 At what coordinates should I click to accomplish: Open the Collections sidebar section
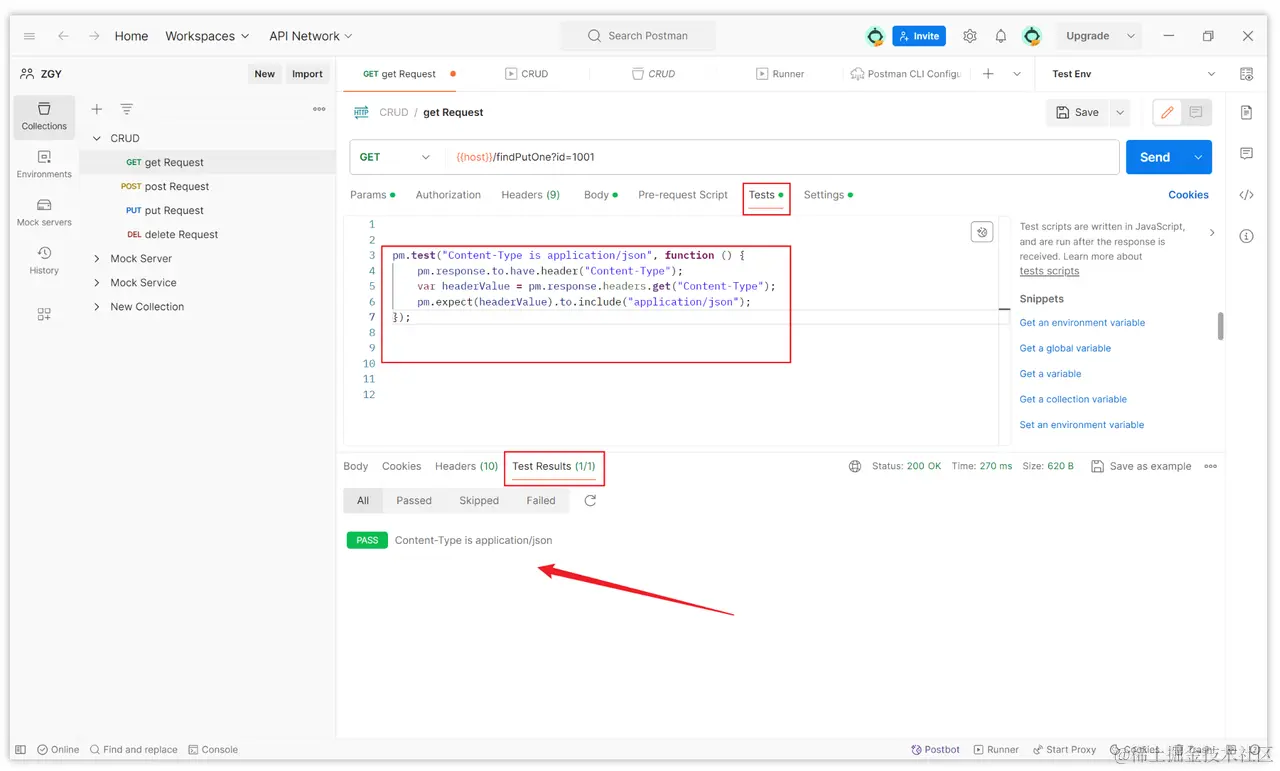point(44,116)
